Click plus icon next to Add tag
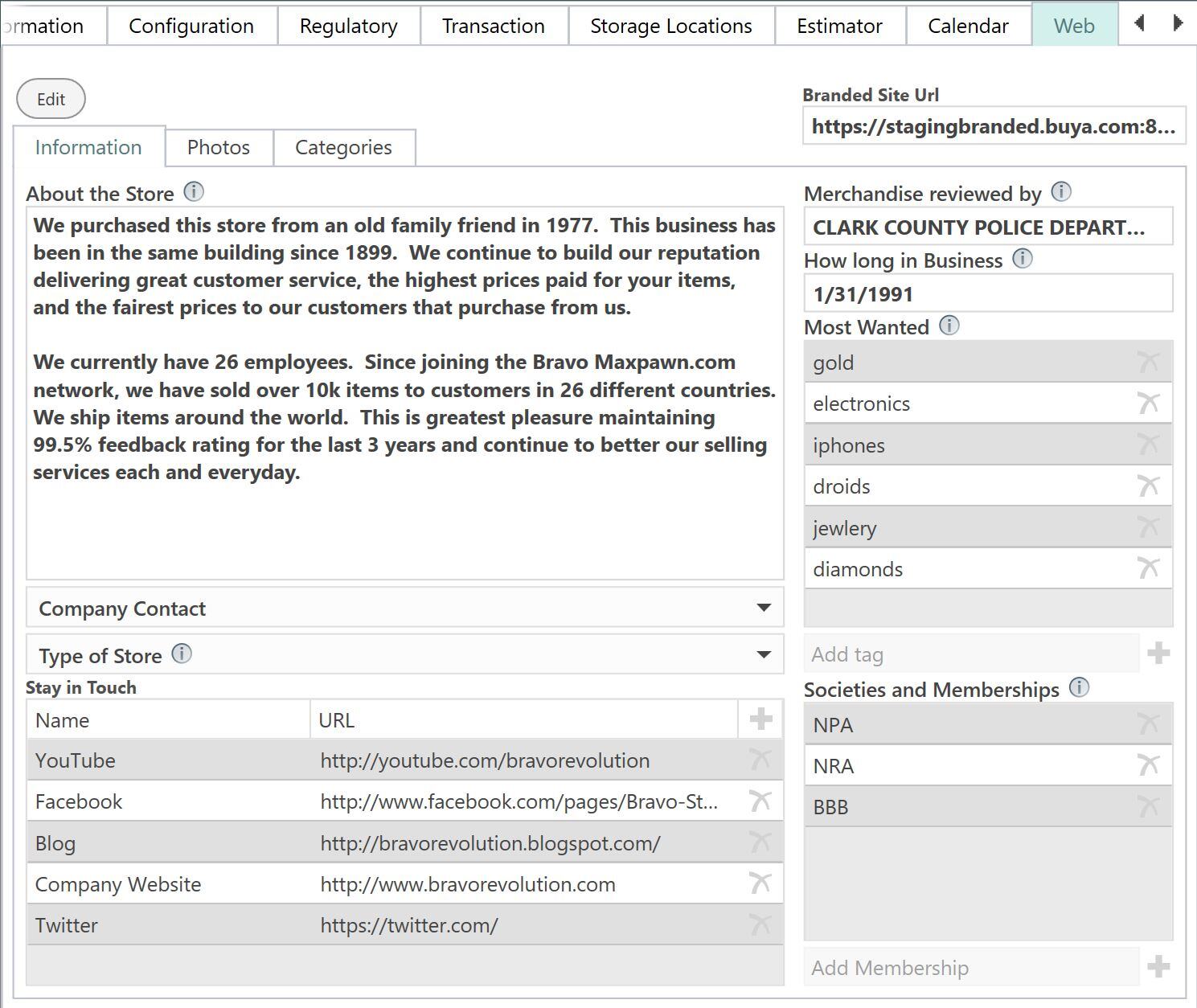This screenshot has height=1008, width=1197. point(1158,654)
